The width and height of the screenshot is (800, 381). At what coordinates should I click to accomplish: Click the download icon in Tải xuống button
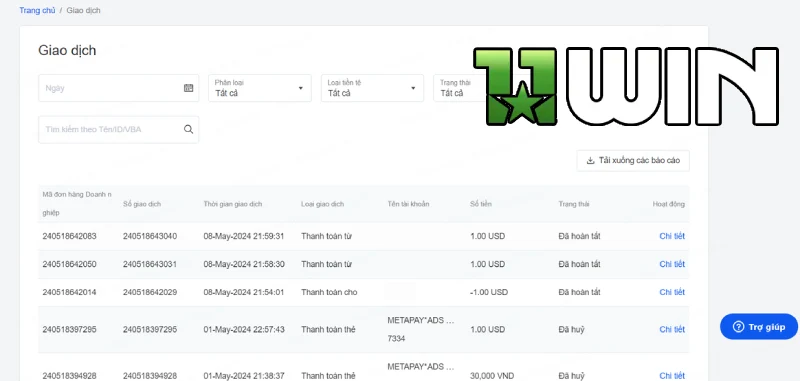tap(590, 161)
